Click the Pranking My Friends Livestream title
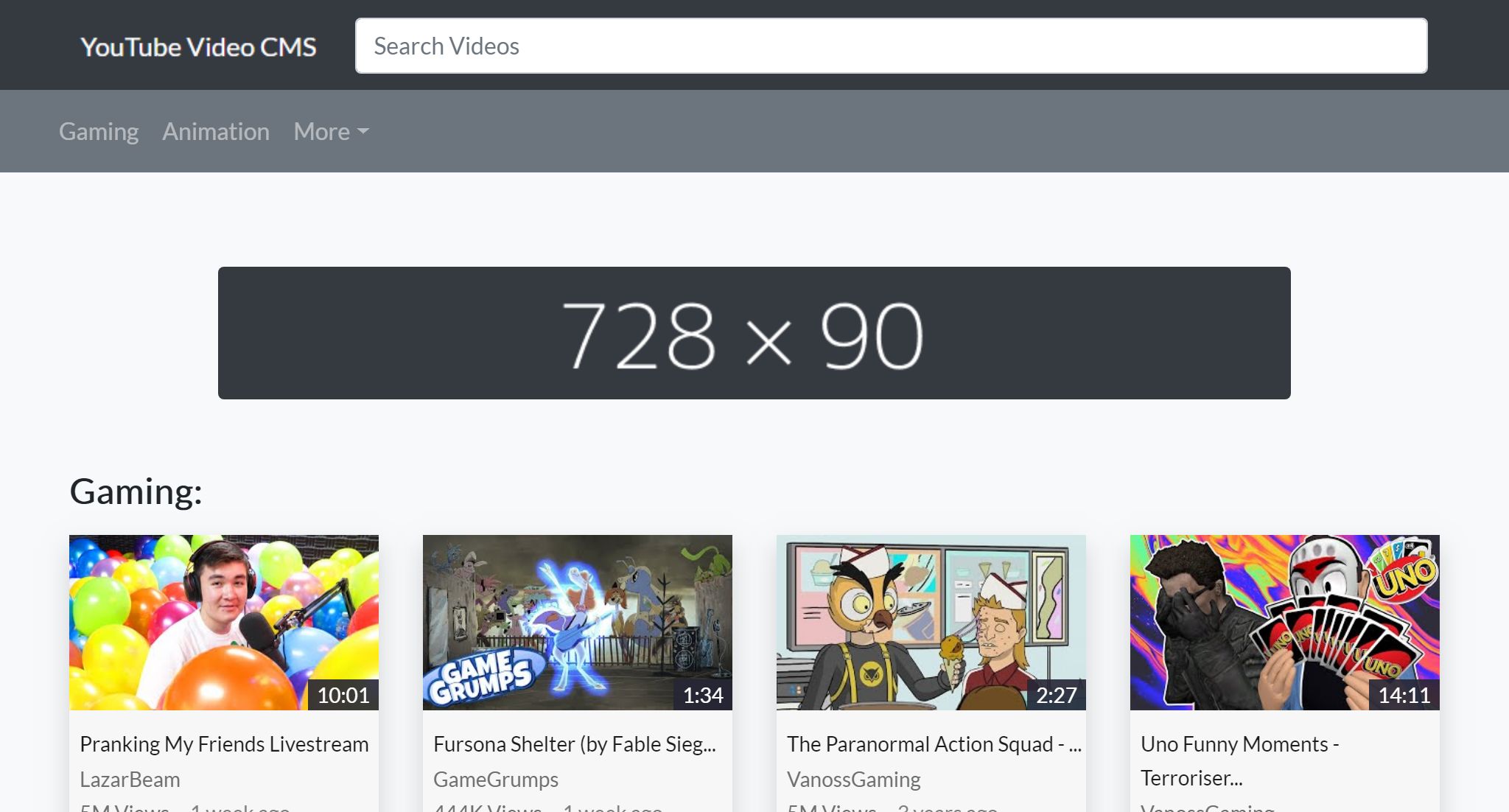1509x812 pixels. 224,744
